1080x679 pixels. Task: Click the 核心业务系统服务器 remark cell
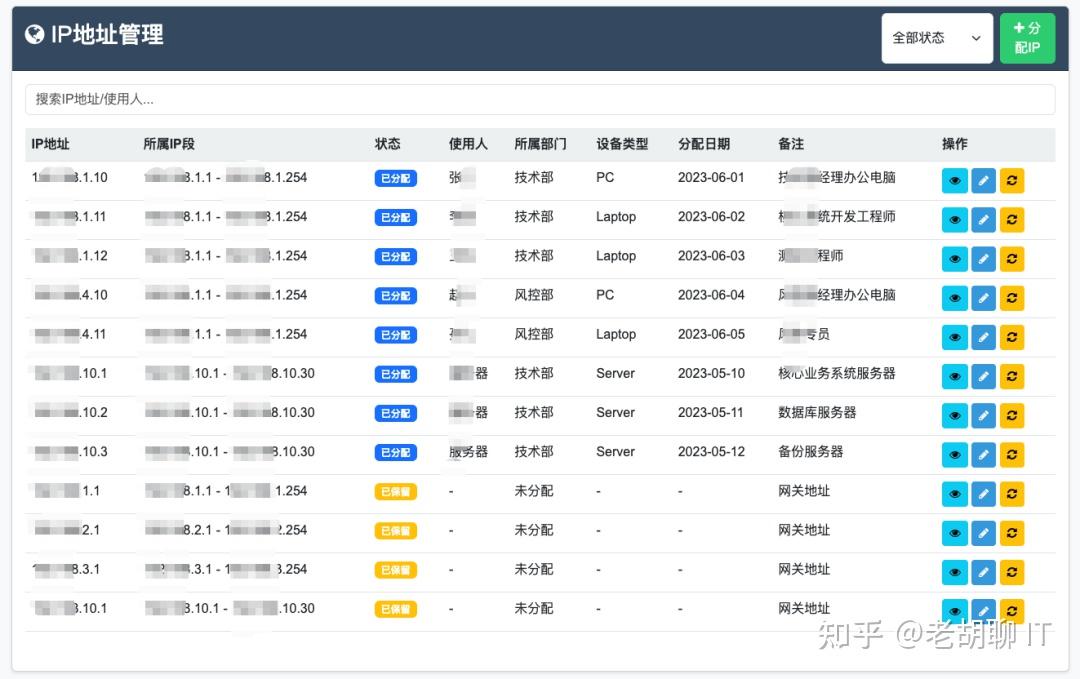coord(837,373)
